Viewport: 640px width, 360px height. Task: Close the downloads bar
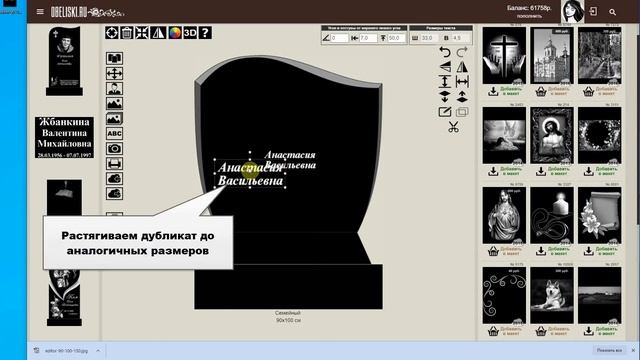tap(633, 350)
